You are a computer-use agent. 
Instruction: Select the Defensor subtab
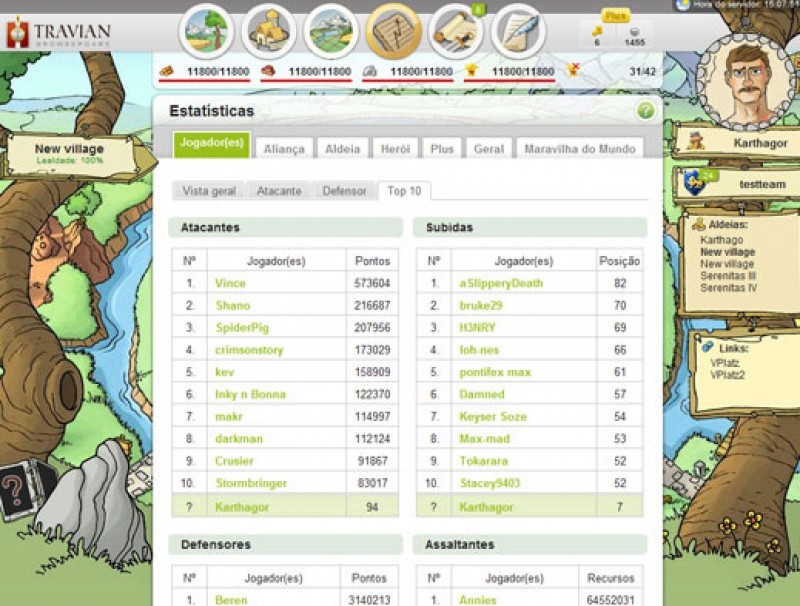(344, 191)
